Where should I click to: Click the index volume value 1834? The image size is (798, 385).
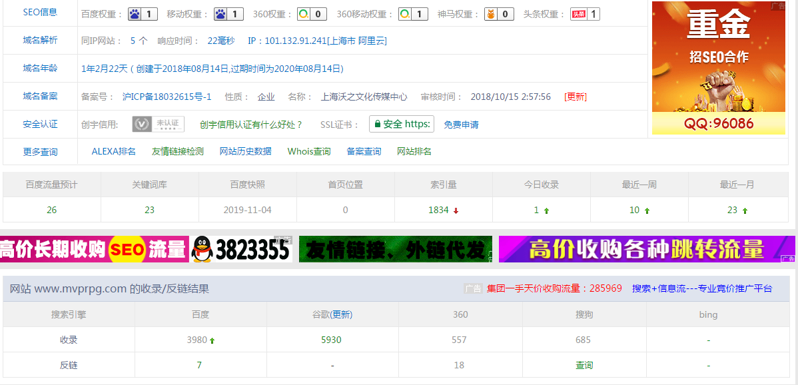(x=439, y=210)
